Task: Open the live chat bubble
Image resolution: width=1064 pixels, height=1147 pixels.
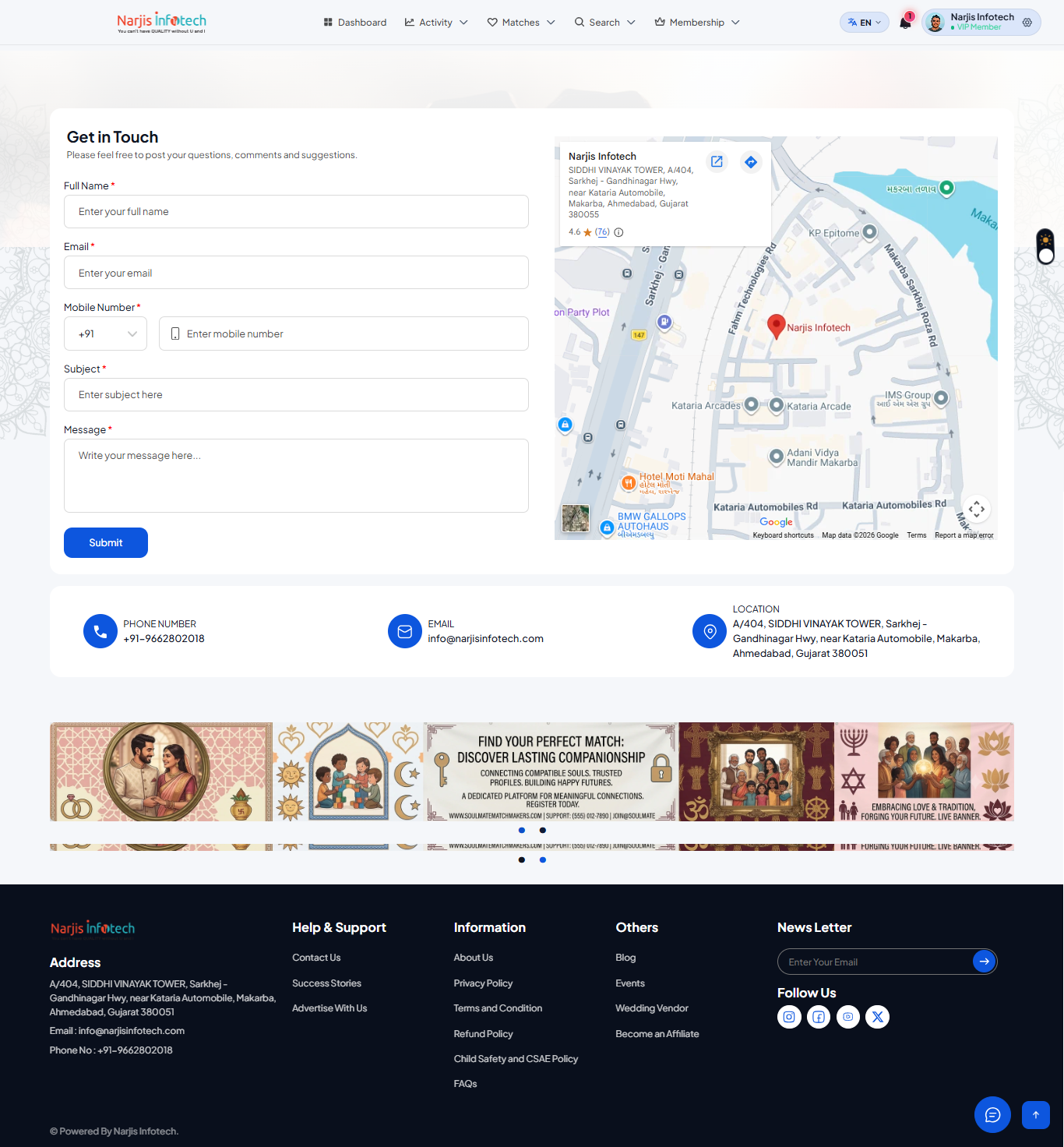Action: pyautogui.click(x=992, y=1115)
